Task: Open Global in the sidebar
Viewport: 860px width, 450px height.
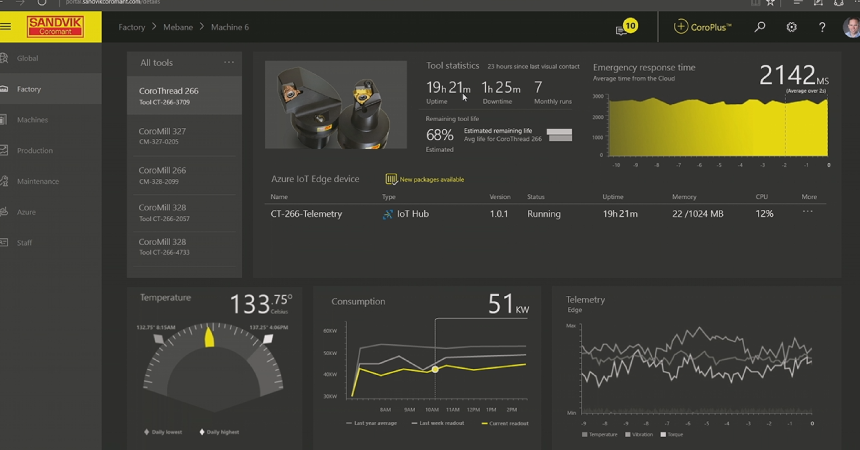Action: pos(27,58)
